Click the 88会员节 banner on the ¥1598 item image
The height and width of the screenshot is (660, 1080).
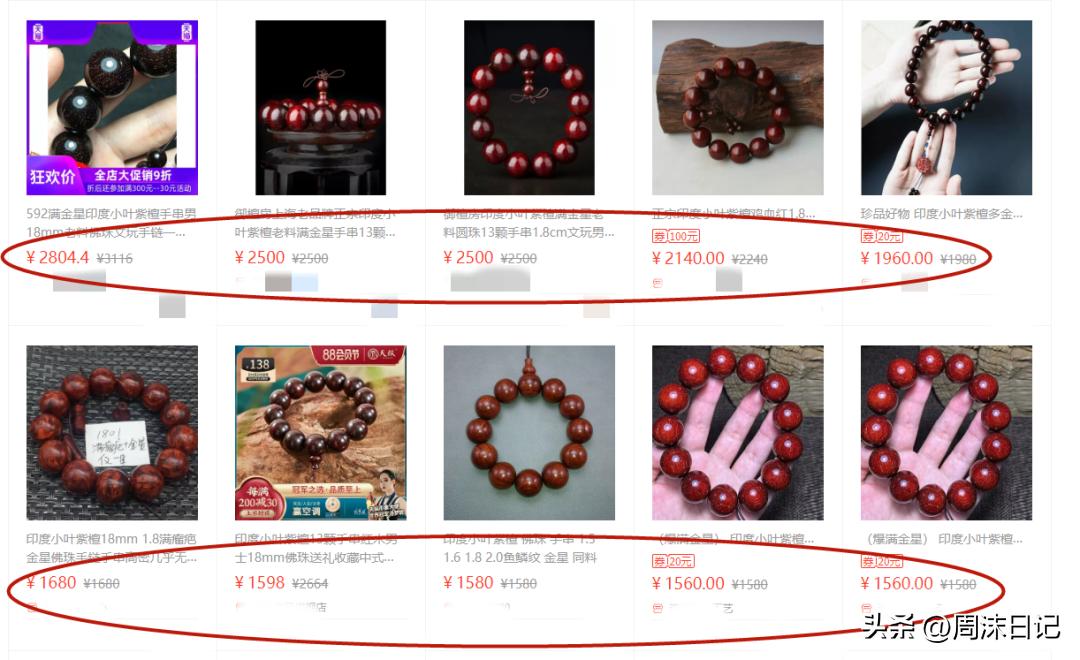click(358, 355)
